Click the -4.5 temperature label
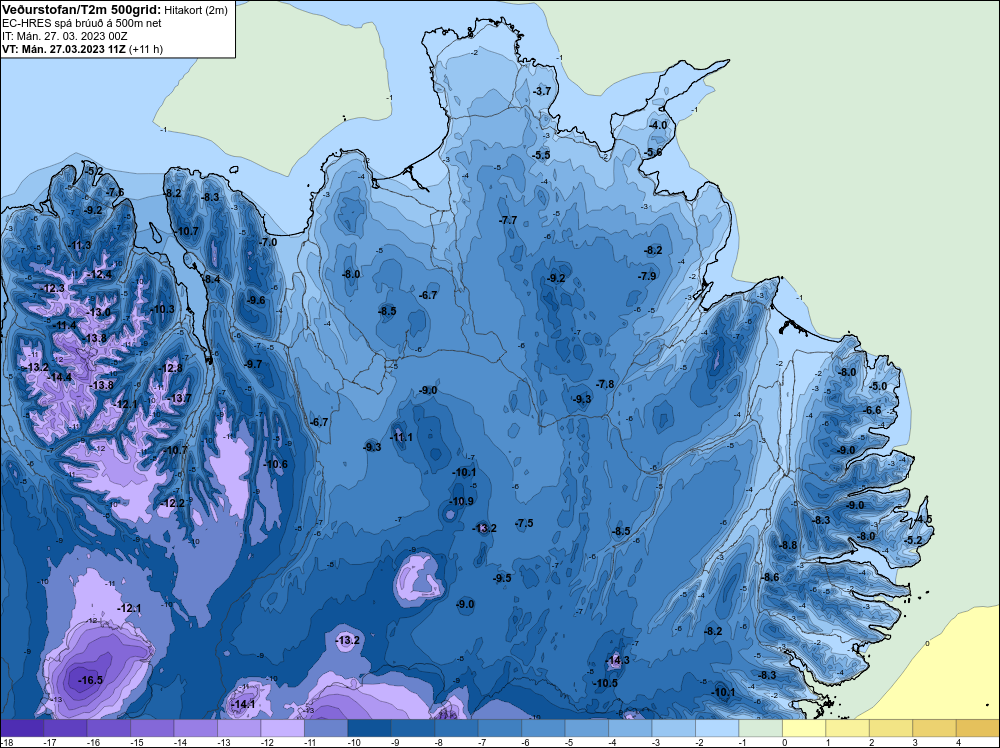Image resolution: width=1000 pixels, height=748 pixels. click(x=923, y=520)
